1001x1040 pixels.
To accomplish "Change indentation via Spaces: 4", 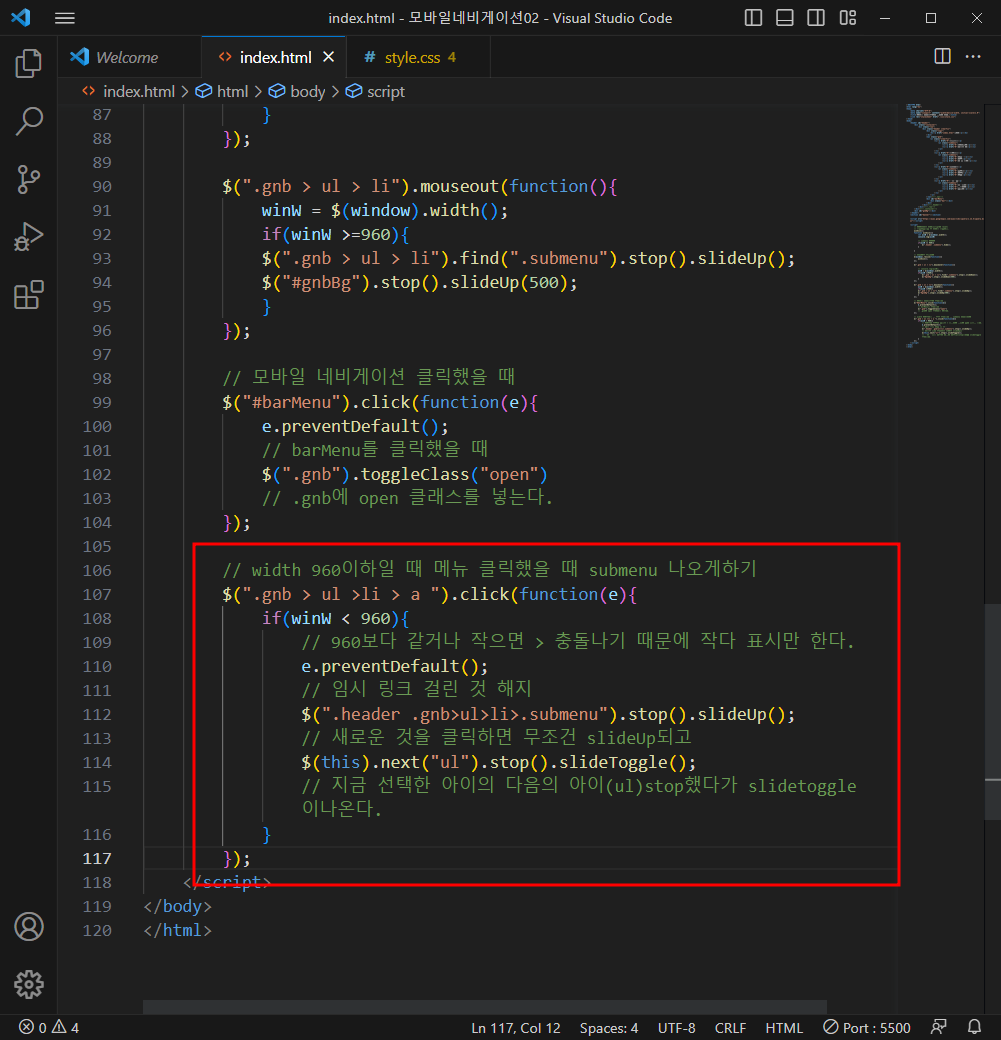I will pos(608,1027).
